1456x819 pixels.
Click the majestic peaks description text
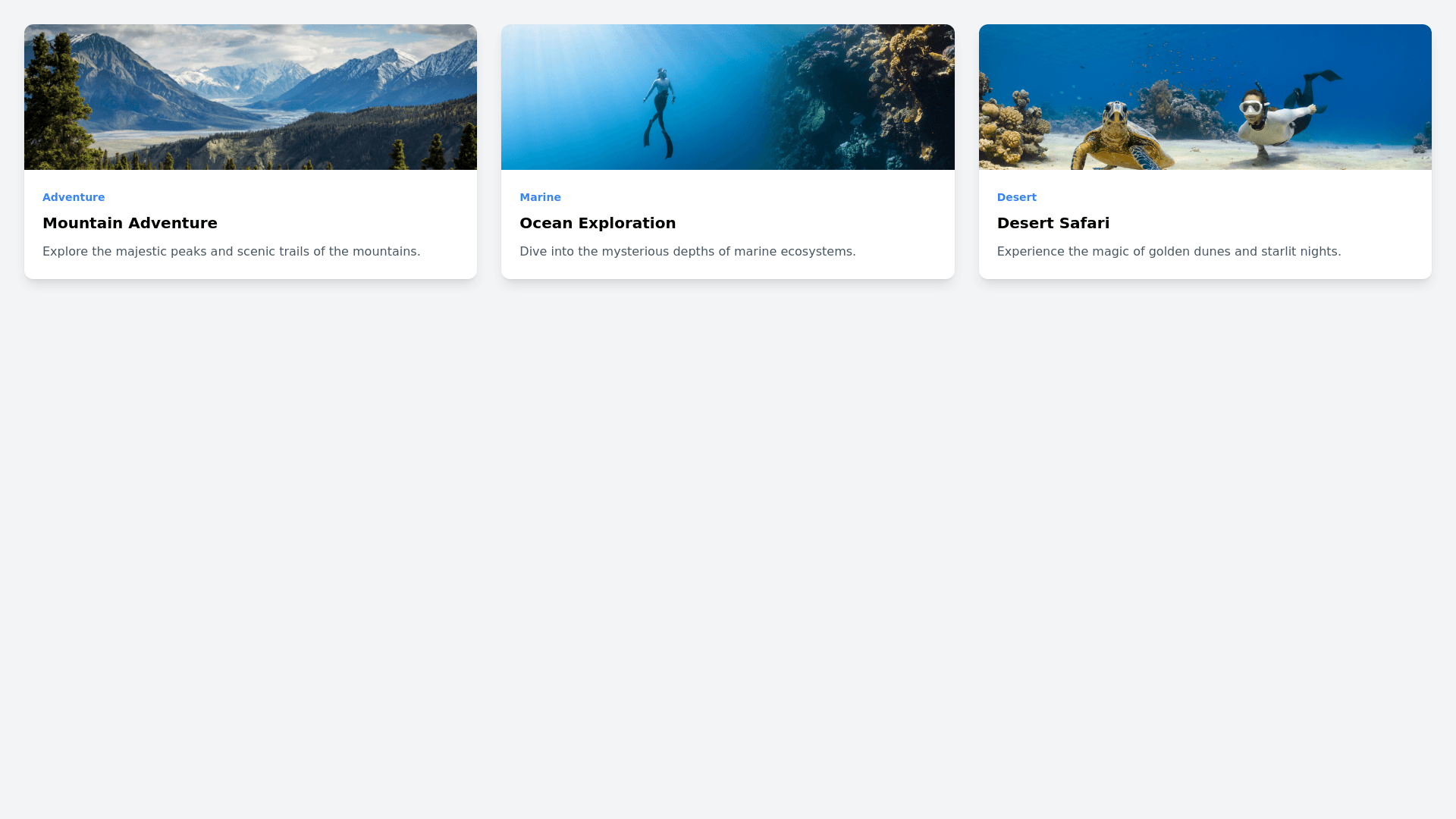pyautogui.click(x=231, y=252)
